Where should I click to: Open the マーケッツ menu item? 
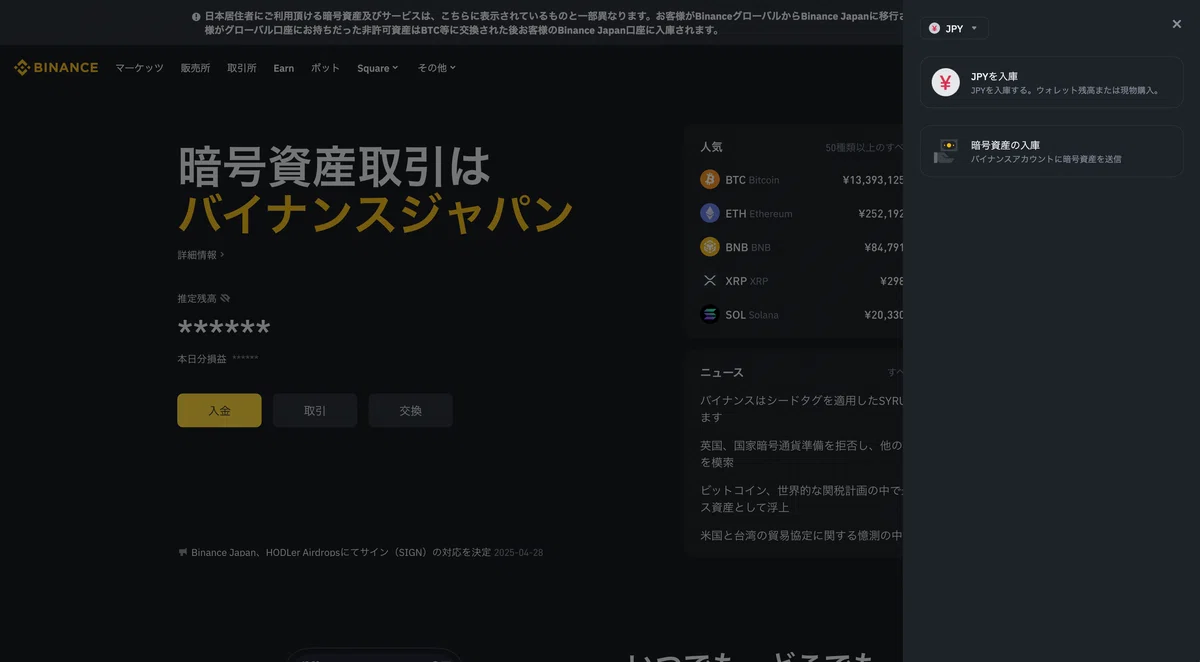click(139, 68)
